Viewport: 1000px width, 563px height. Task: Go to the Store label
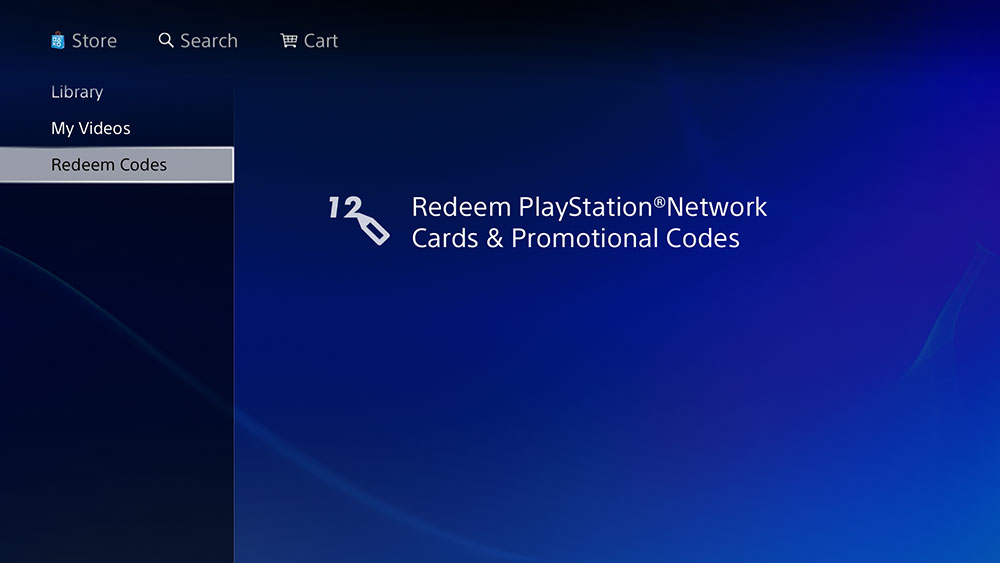click(x=94, y=41)
